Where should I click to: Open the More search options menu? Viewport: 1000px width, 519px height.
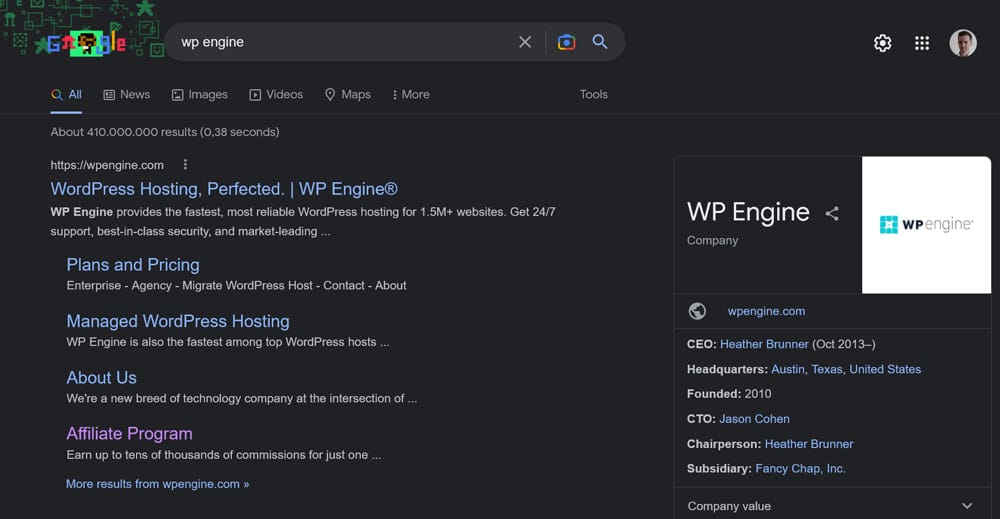(x=411, y=94)
